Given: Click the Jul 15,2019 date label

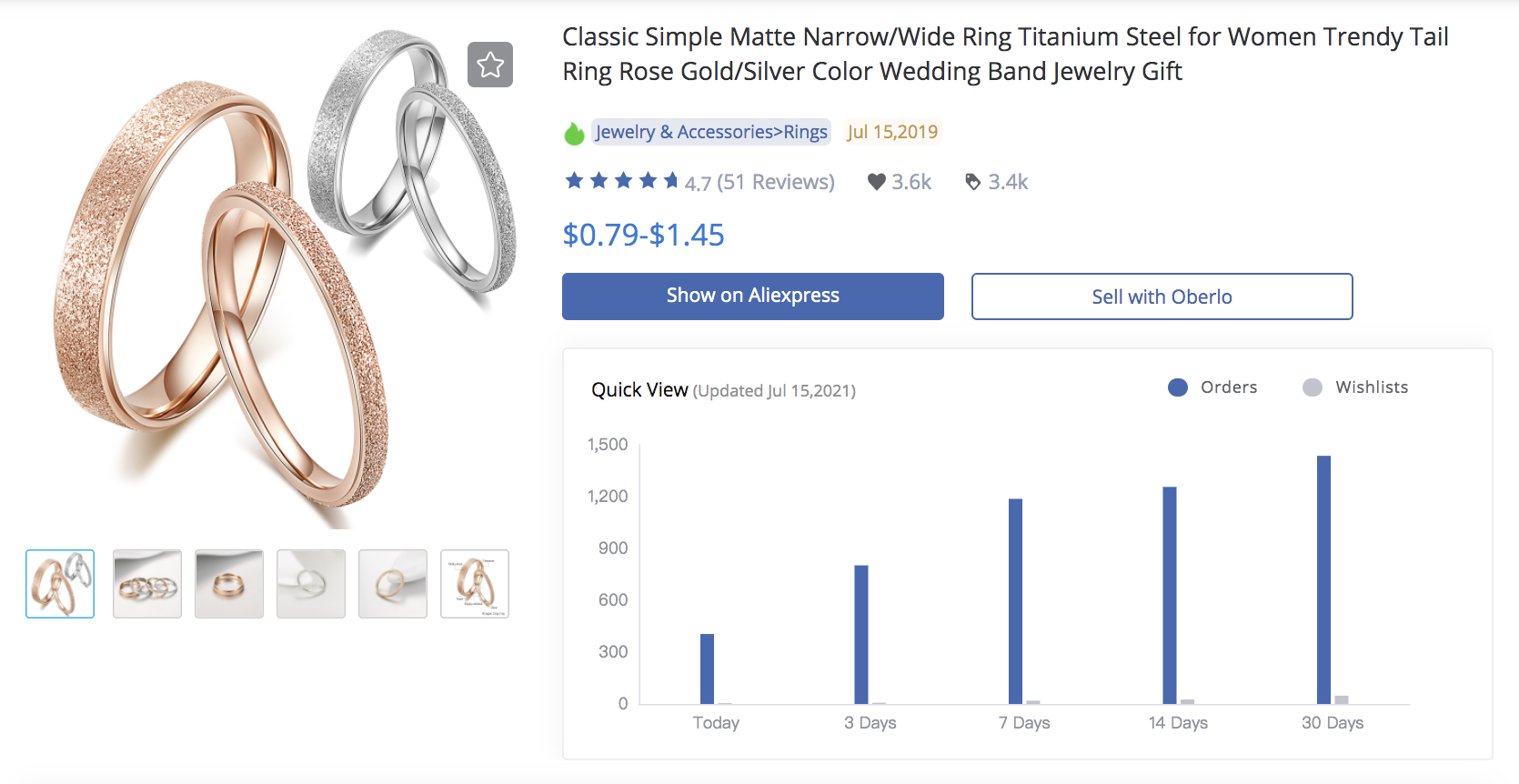Looking at the screenshot, I should (892, 132).
